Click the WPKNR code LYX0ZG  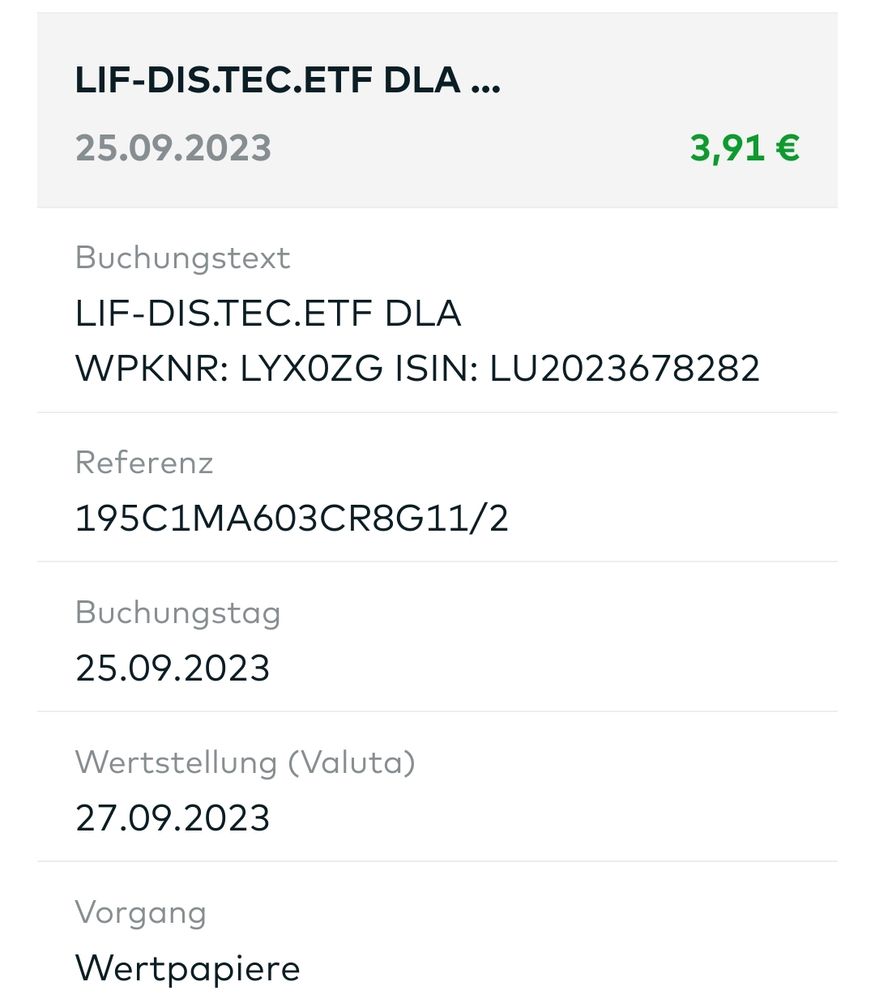click(323, 369)
